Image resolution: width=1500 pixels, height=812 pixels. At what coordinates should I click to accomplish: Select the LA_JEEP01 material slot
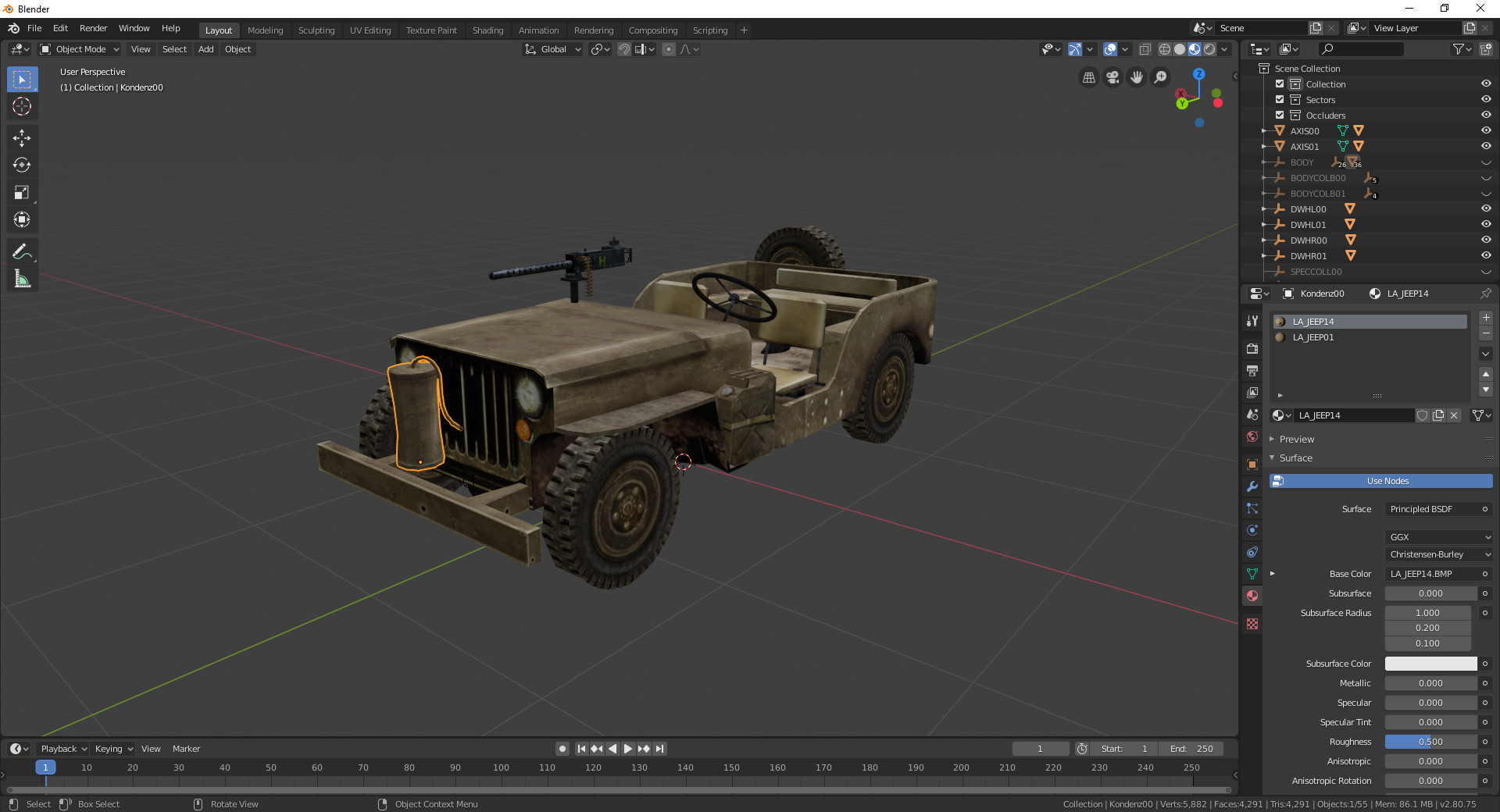pyautogui.click(x=1370, y=337)
